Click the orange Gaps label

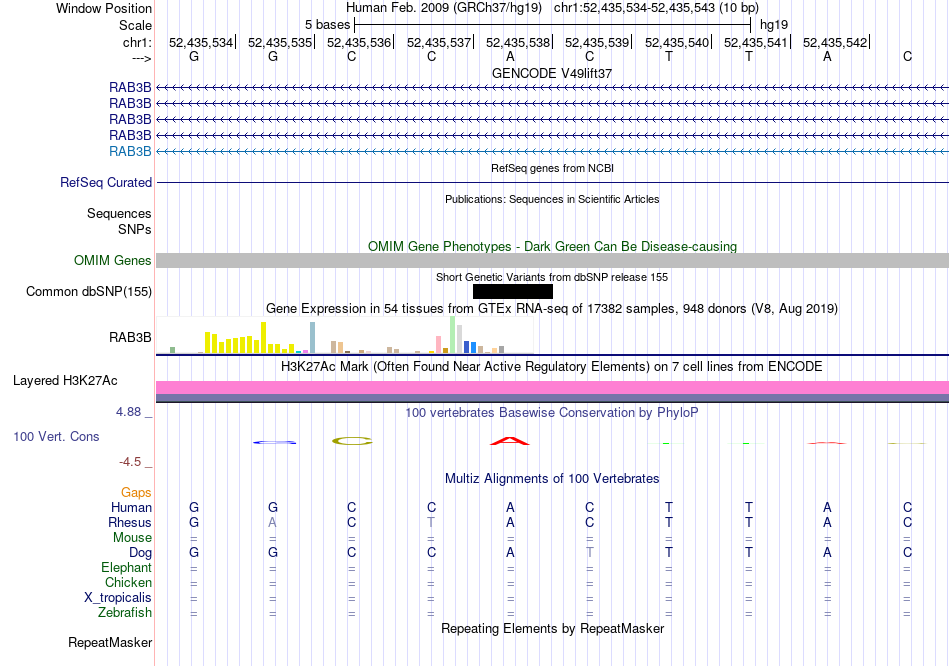click(136, 493)
